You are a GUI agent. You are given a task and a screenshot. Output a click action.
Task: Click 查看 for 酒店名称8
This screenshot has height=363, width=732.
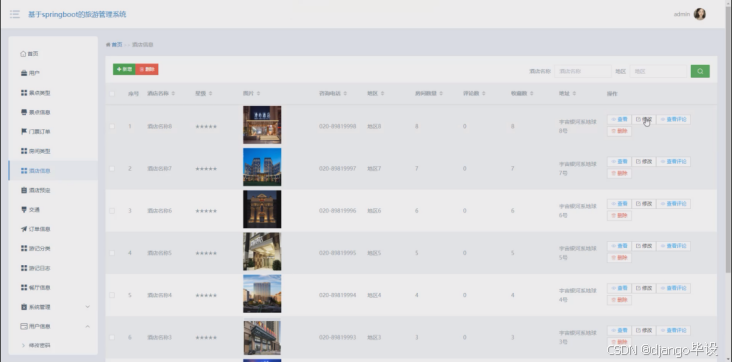pos(619,119)
